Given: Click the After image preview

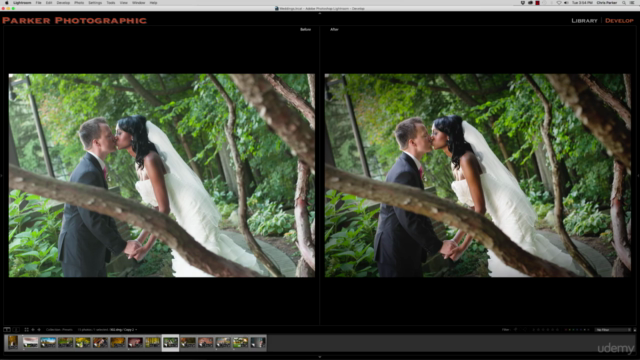Looking at the screenshot, I should pos(478,175).
